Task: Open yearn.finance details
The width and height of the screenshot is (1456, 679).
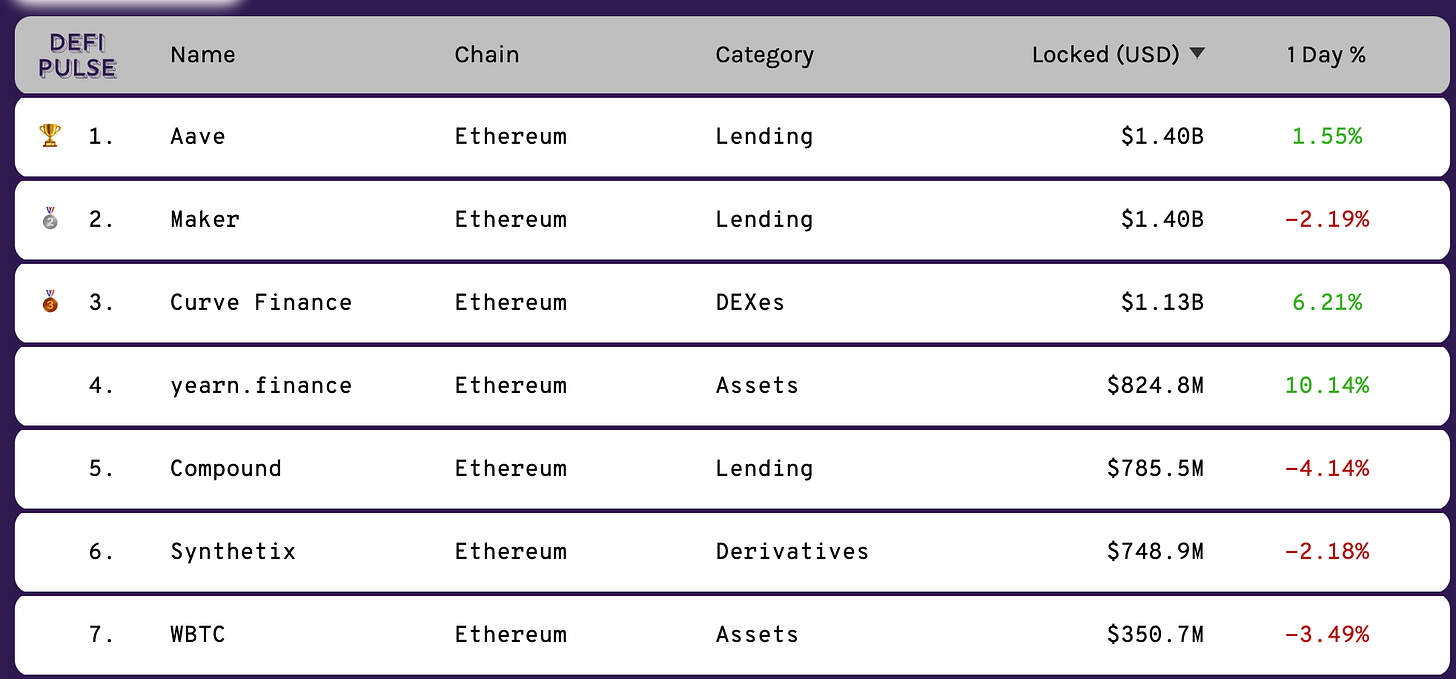Action: [261, 385]
